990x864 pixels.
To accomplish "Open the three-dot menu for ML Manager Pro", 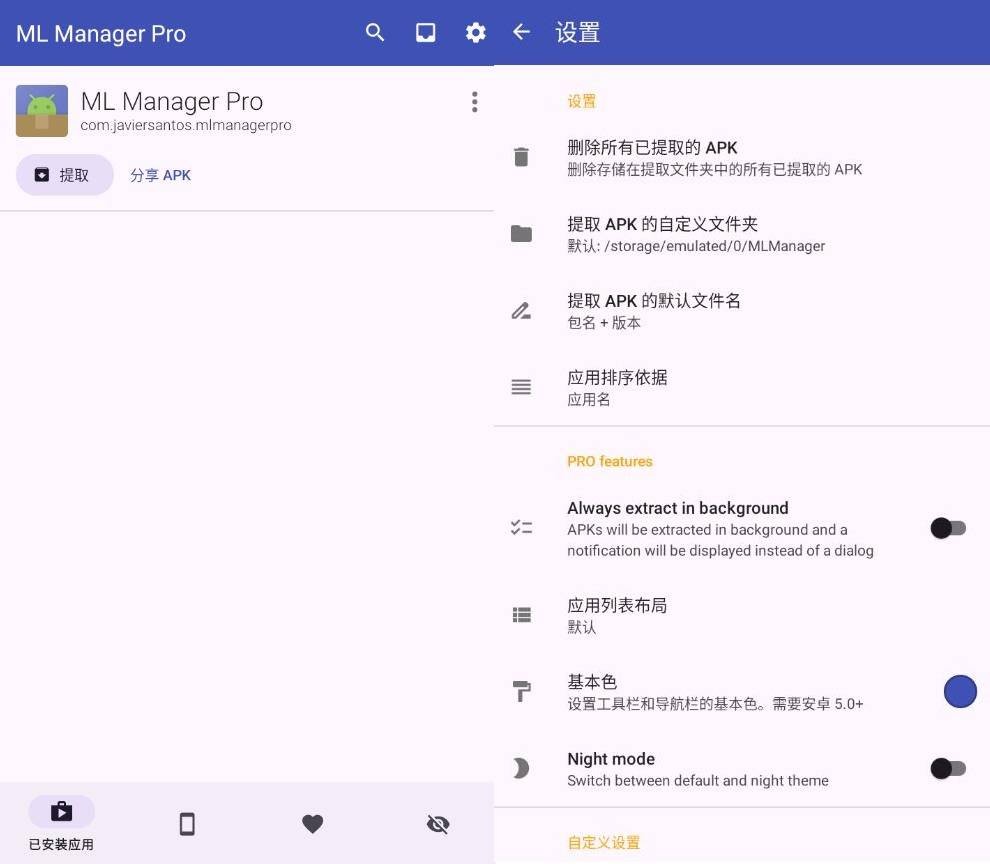I will [474, 102].
